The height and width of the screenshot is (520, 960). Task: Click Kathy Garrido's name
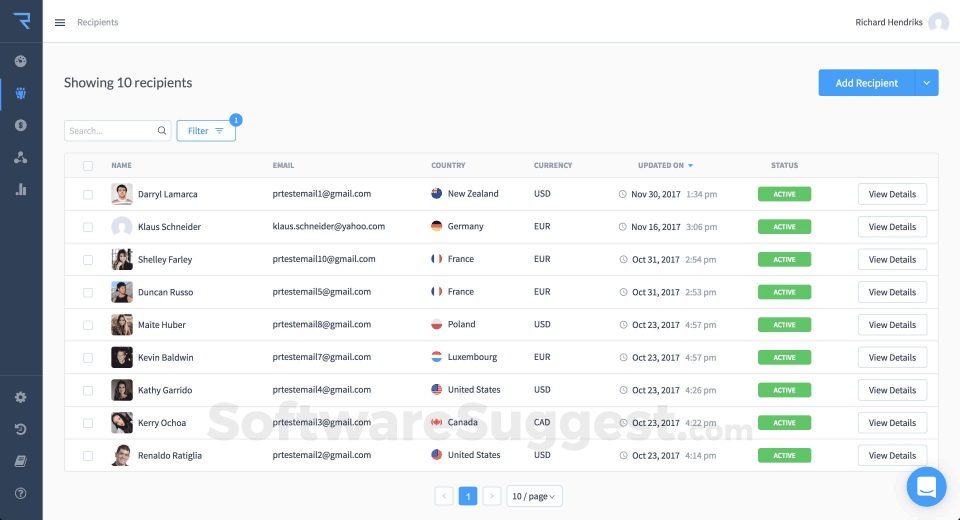[x=165, y=390]
